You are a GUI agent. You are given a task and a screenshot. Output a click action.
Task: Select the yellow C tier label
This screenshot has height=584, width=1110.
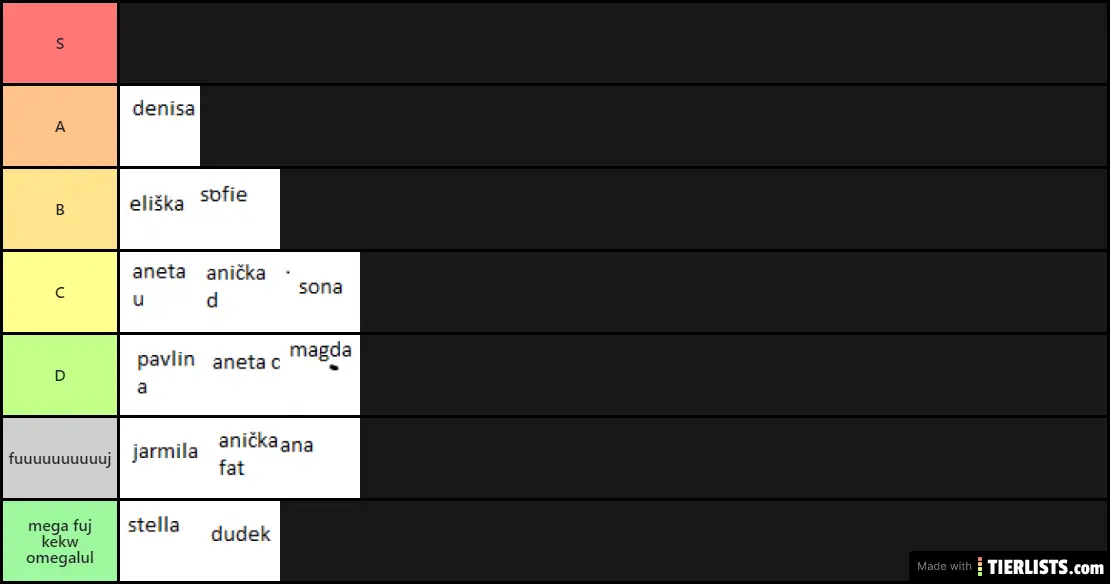click(60, 292)
